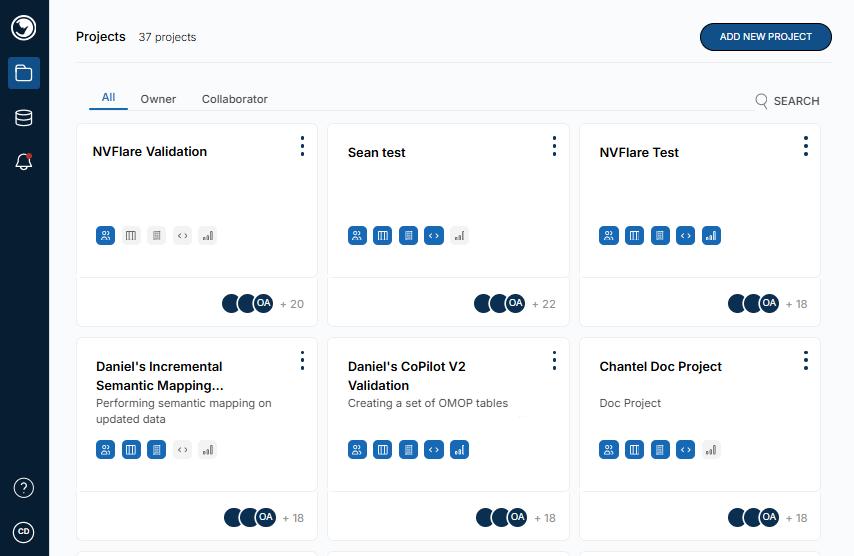Open the CD user profile avatar
Viewport: 854px width, 556px height.
pos(23,532)
